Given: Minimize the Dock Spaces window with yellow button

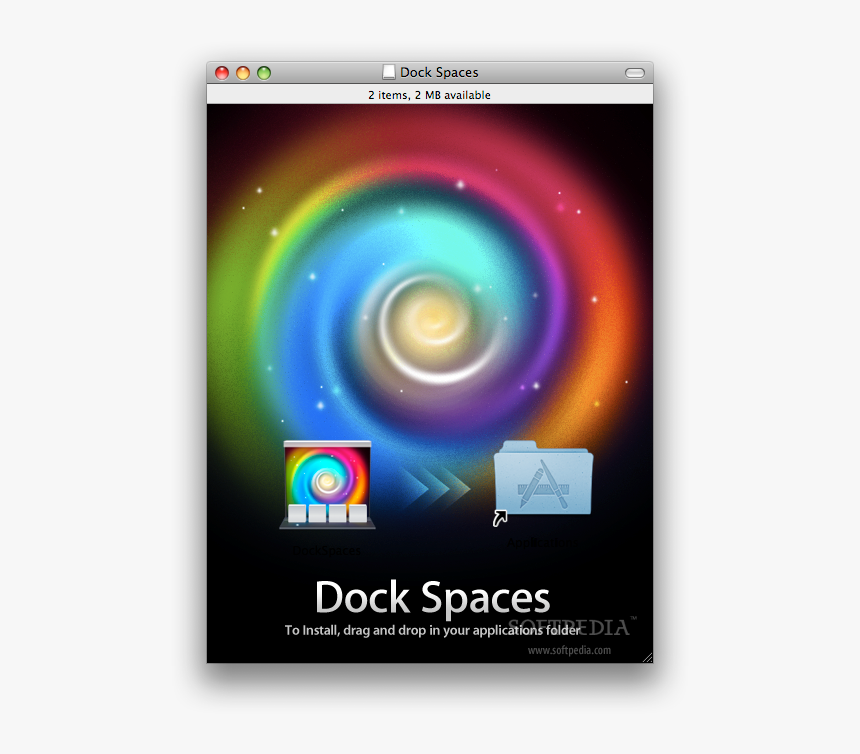Looking at the screenshot, I should coord(243,73).
